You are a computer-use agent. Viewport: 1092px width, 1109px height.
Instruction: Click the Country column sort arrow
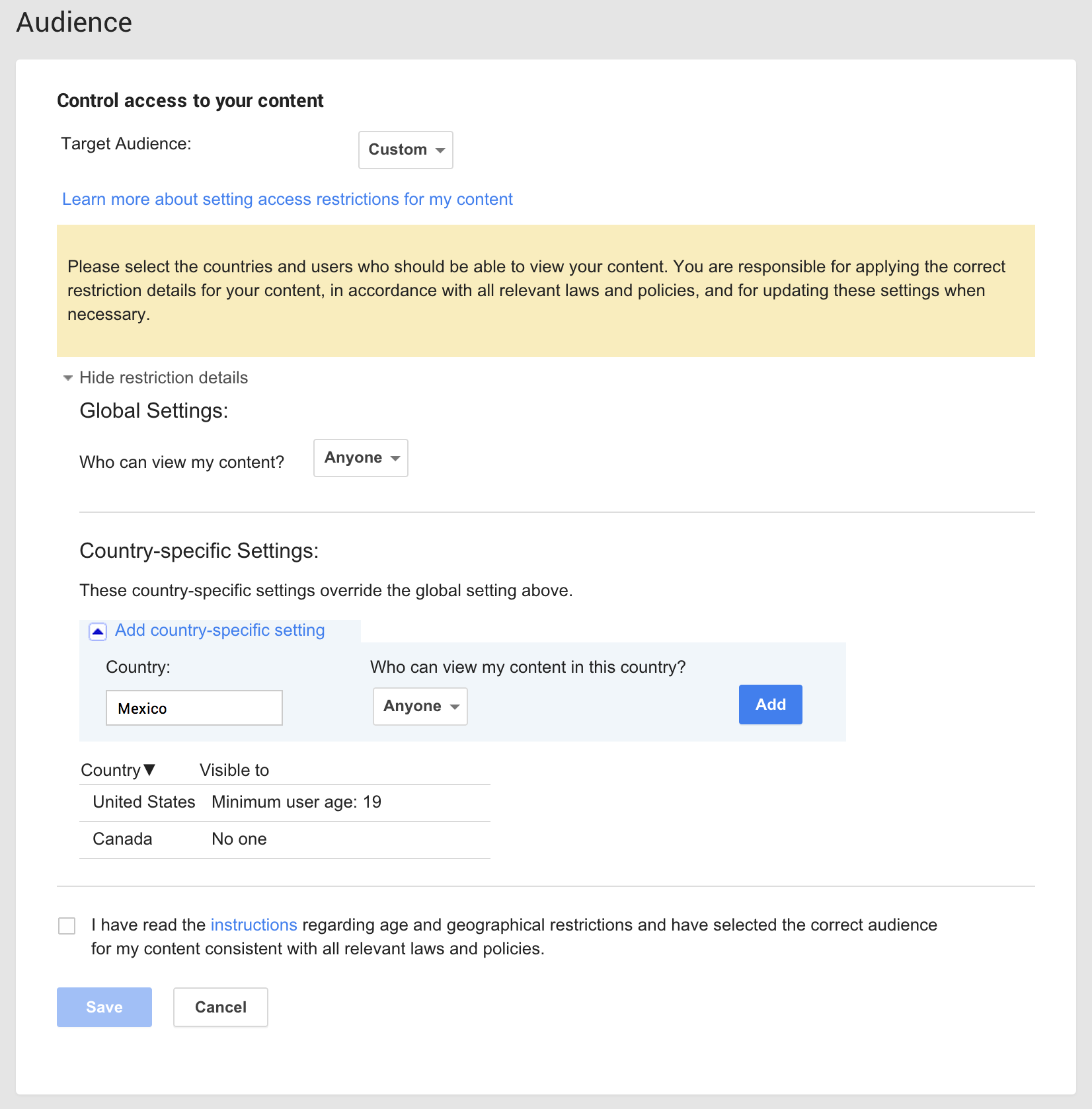tap(149, 770)
